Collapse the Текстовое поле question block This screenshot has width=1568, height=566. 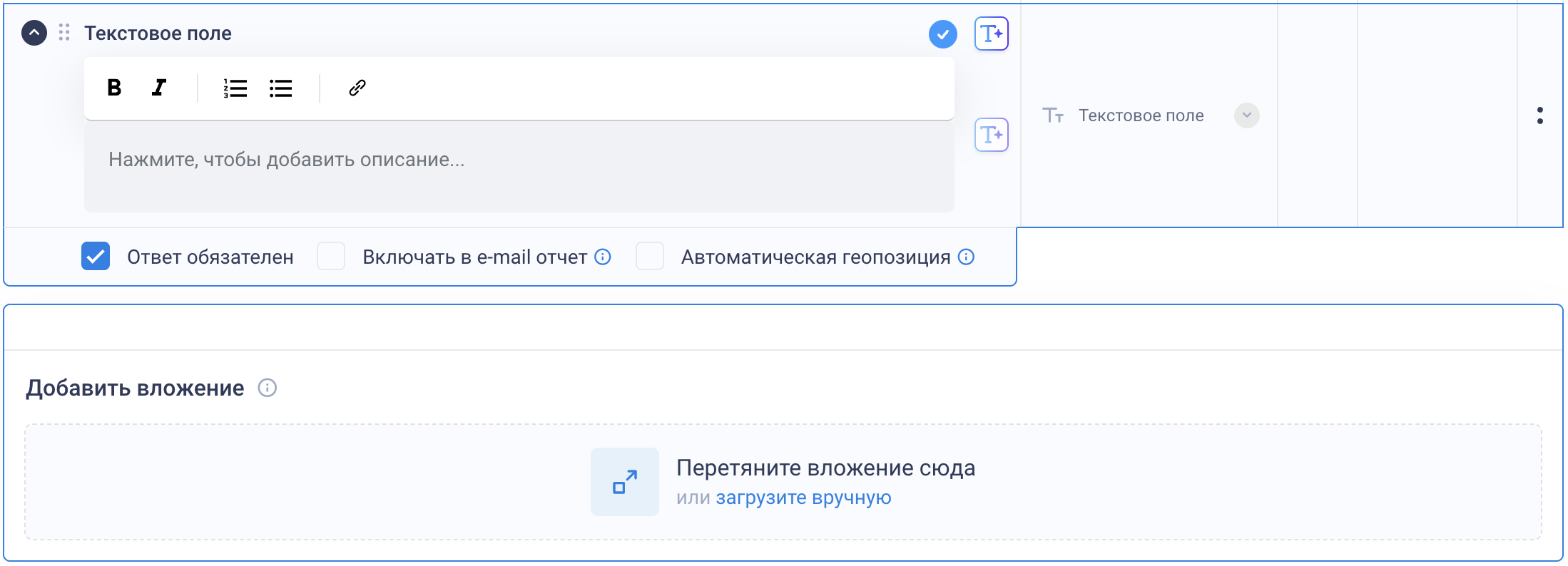click(34, 33)
